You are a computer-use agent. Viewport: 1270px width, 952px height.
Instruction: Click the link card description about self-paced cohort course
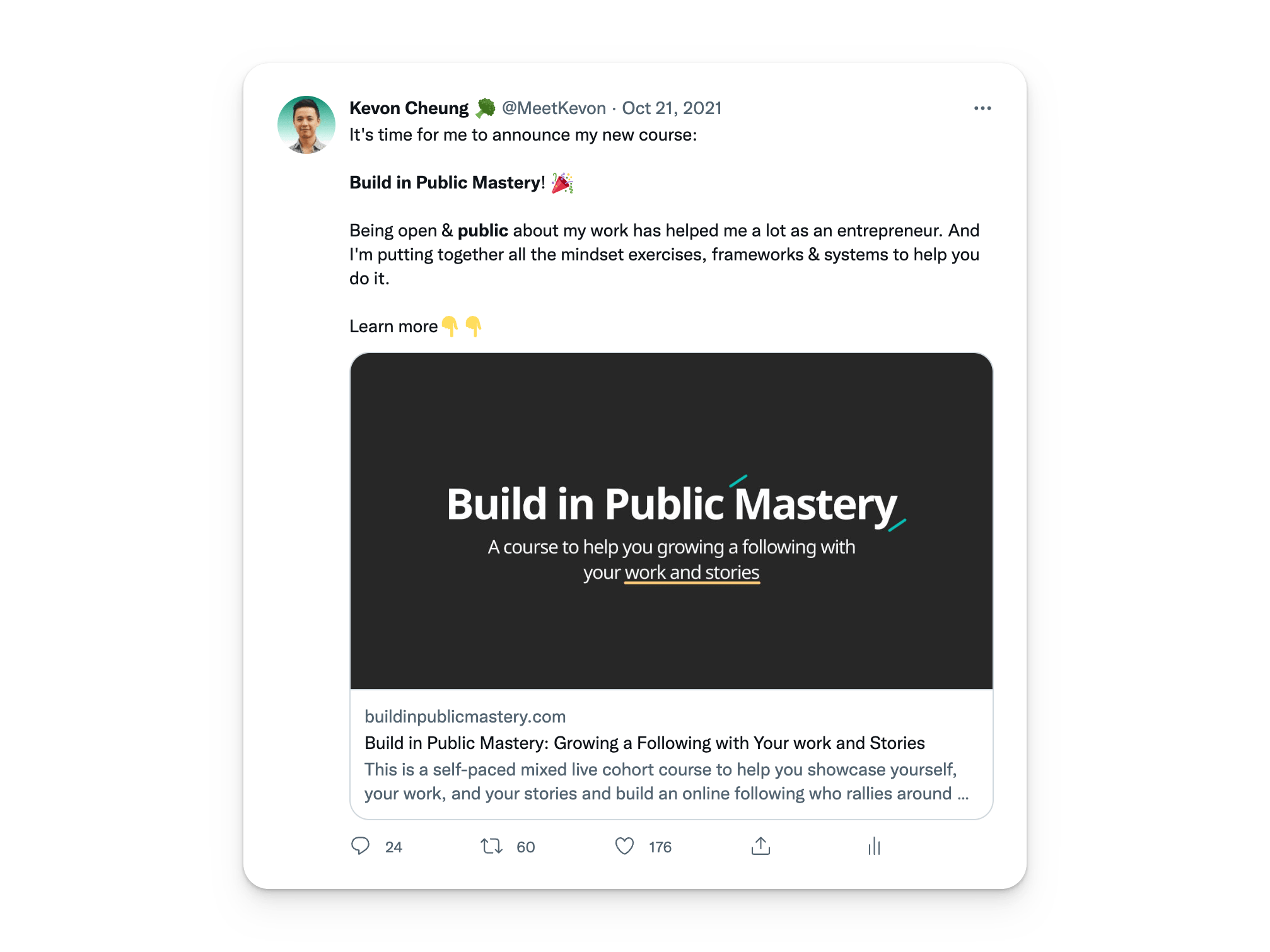[x=667, y=781]
